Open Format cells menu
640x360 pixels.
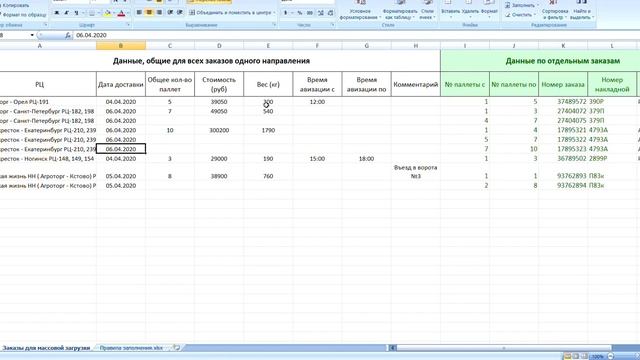coord(489,10)
